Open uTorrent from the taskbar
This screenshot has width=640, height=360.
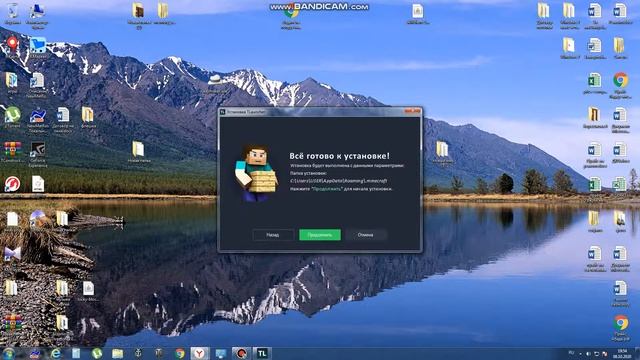[97, 353]
